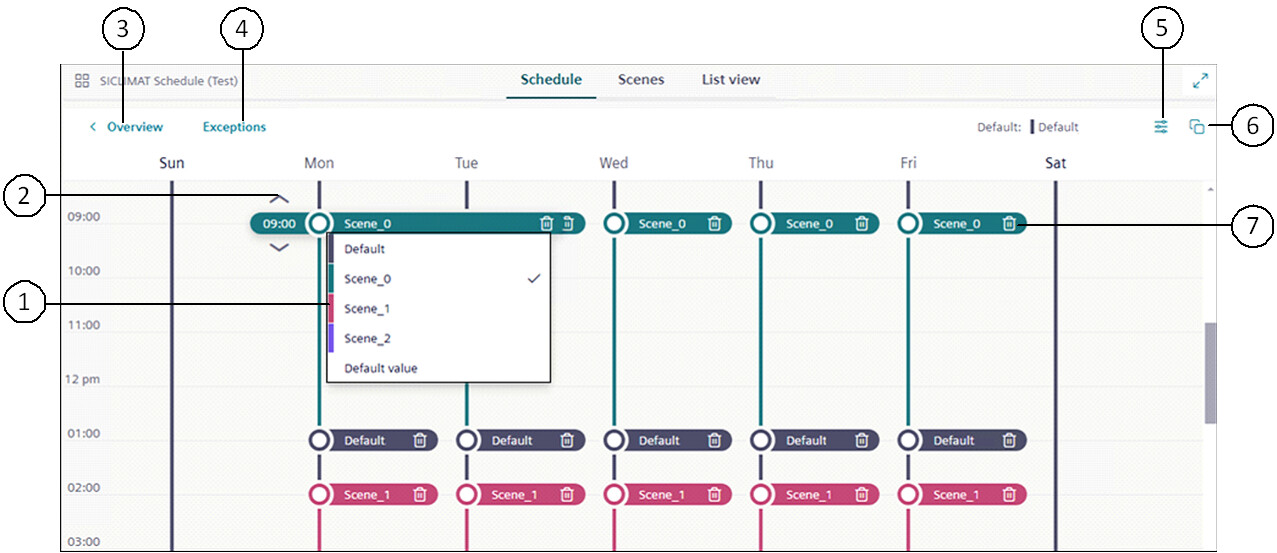The image size is (1277, 553).
Task: Click the expand fullscreen arrows icon
Action: (1200, 81)
